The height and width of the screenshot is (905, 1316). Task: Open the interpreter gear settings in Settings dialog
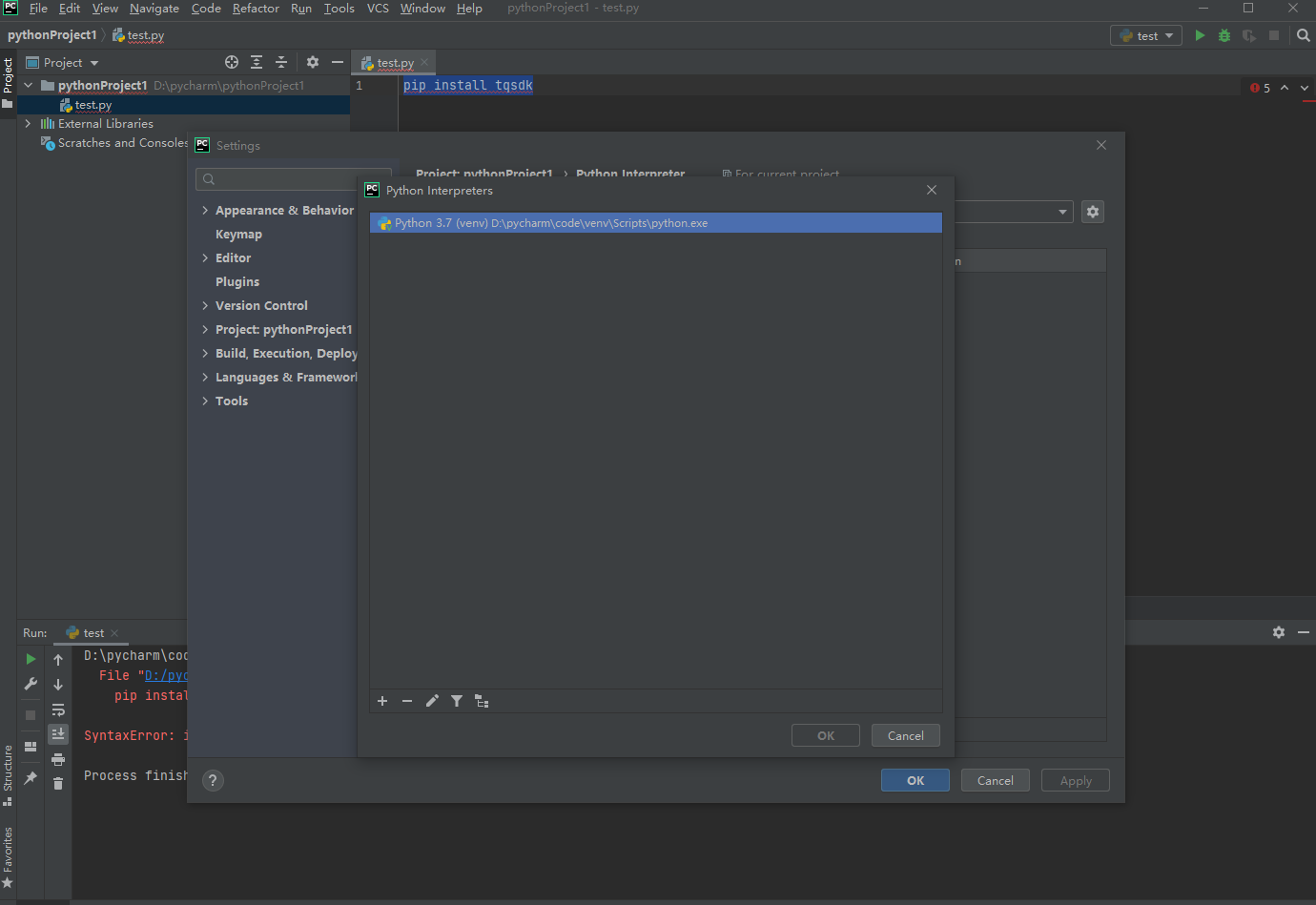pyautogui.click(x=1093, y=212)
